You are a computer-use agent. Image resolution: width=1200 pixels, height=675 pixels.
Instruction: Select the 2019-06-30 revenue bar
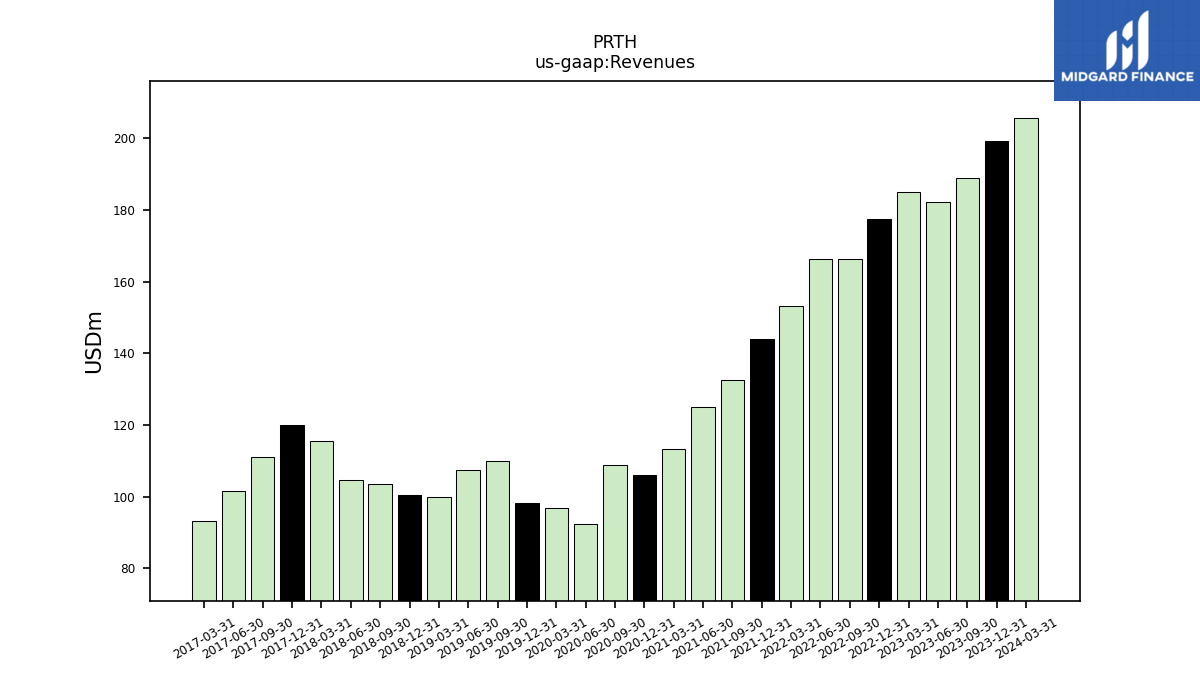click(x=468, y=535)
